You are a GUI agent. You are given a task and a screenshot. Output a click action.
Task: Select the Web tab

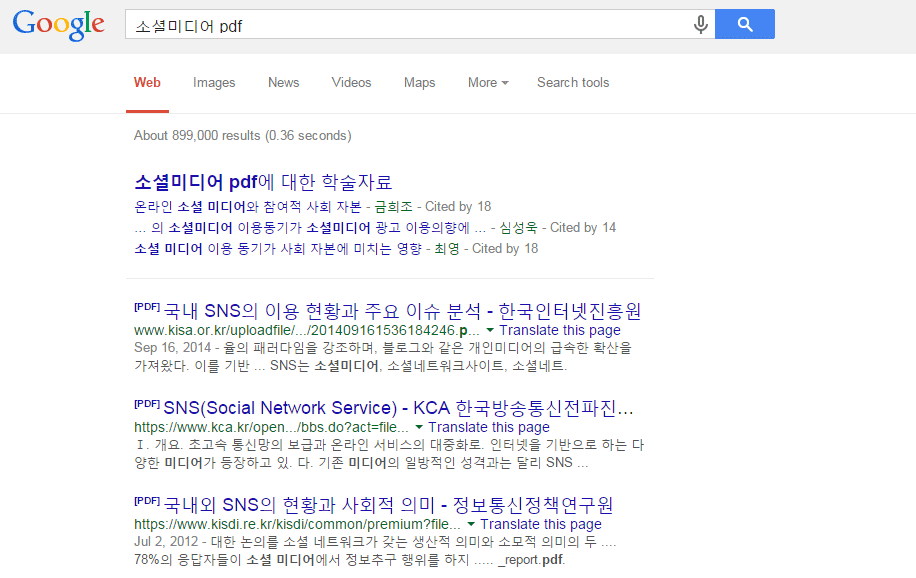(147, 83)
